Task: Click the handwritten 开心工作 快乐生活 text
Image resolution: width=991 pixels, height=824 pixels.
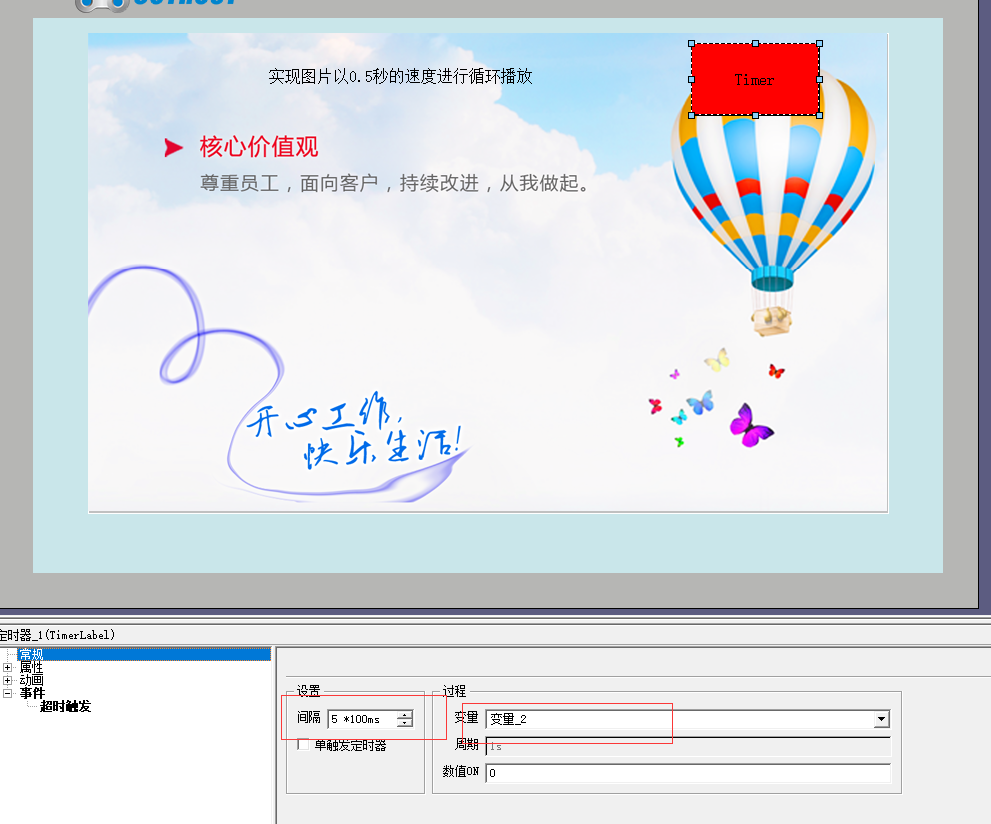Action: [x=354, y=431]
